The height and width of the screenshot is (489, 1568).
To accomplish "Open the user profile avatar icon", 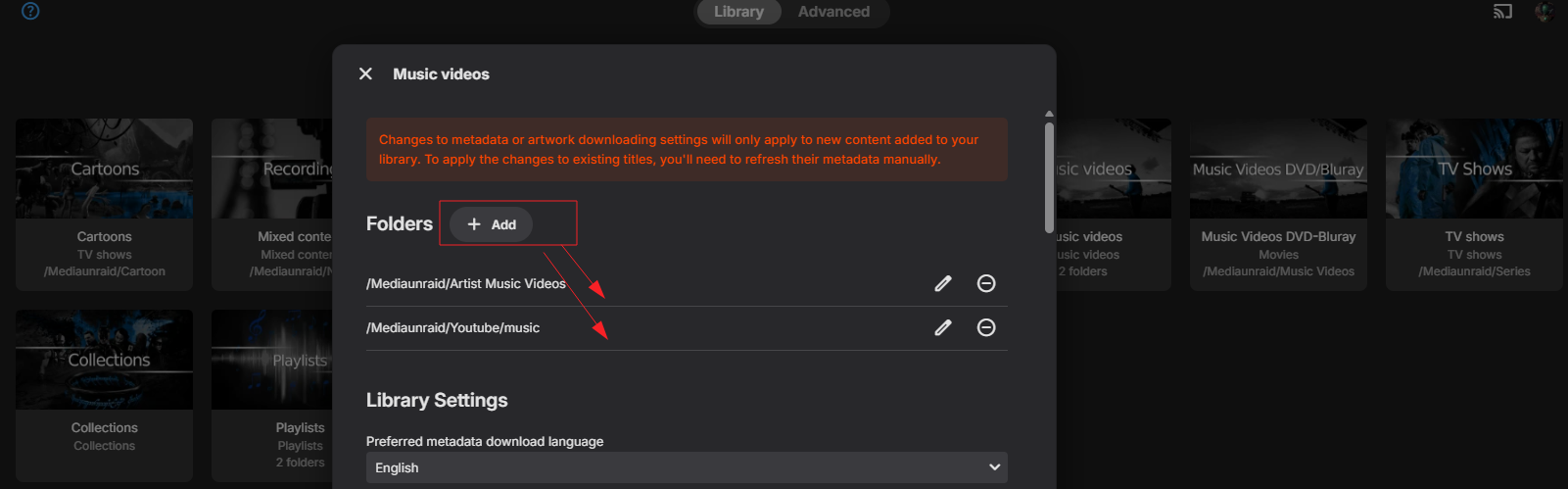I will click(1544, 12).
